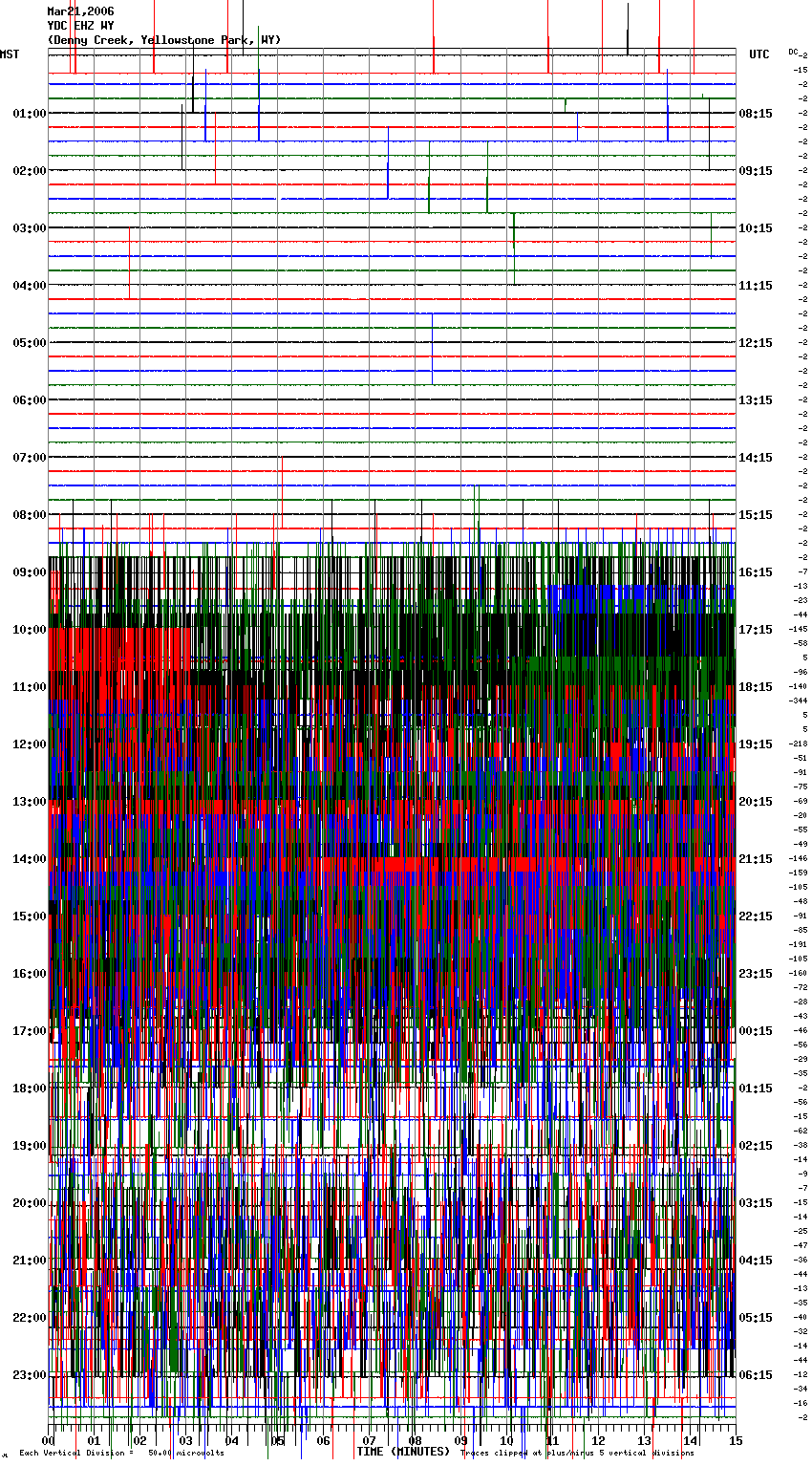
Task: Pick minute 00 on the bottom axis
Action: (48, 1440)
